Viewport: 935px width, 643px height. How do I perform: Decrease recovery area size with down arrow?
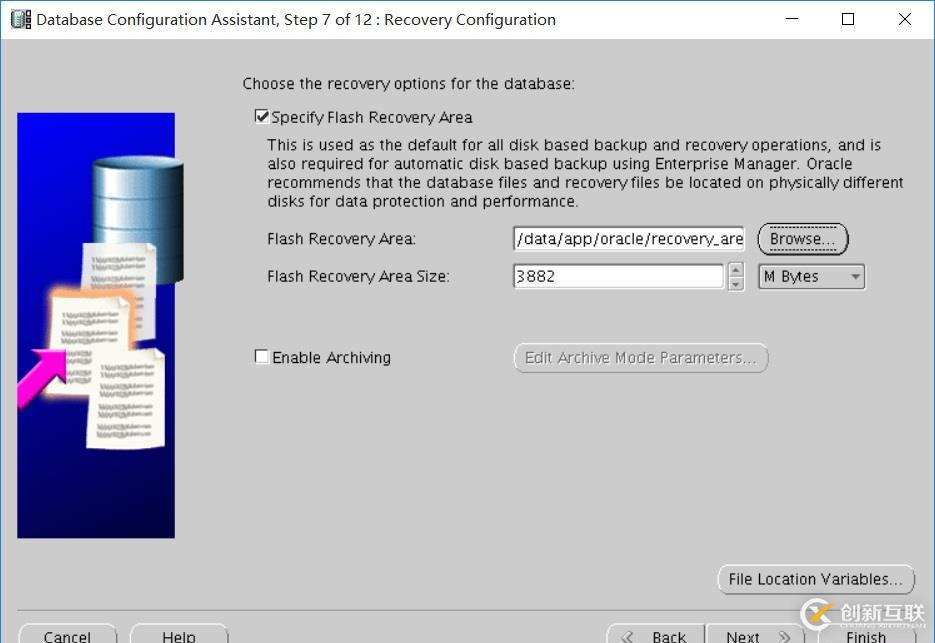[x=736, y=283]
